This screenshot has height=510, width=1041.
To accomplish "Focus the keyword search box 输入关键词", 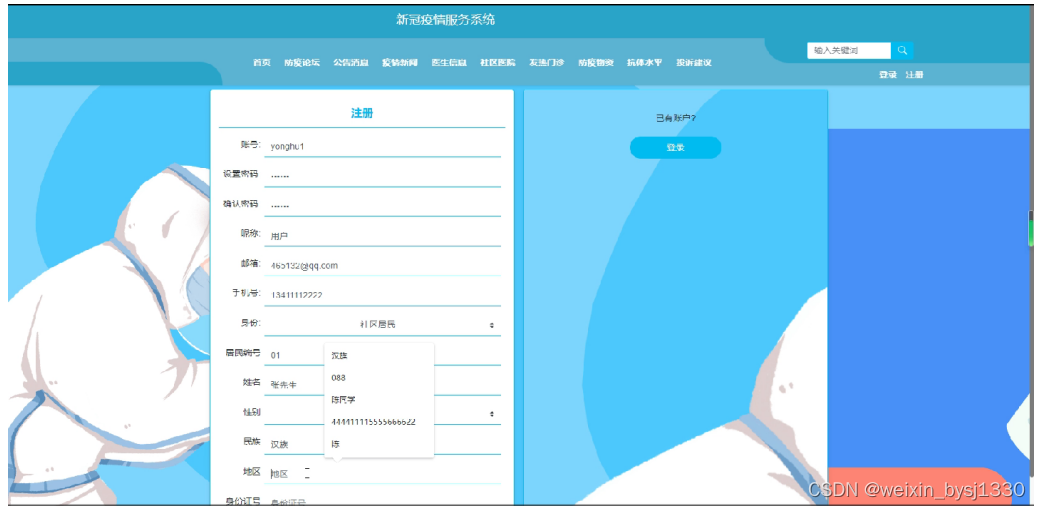I will [849, 50].
